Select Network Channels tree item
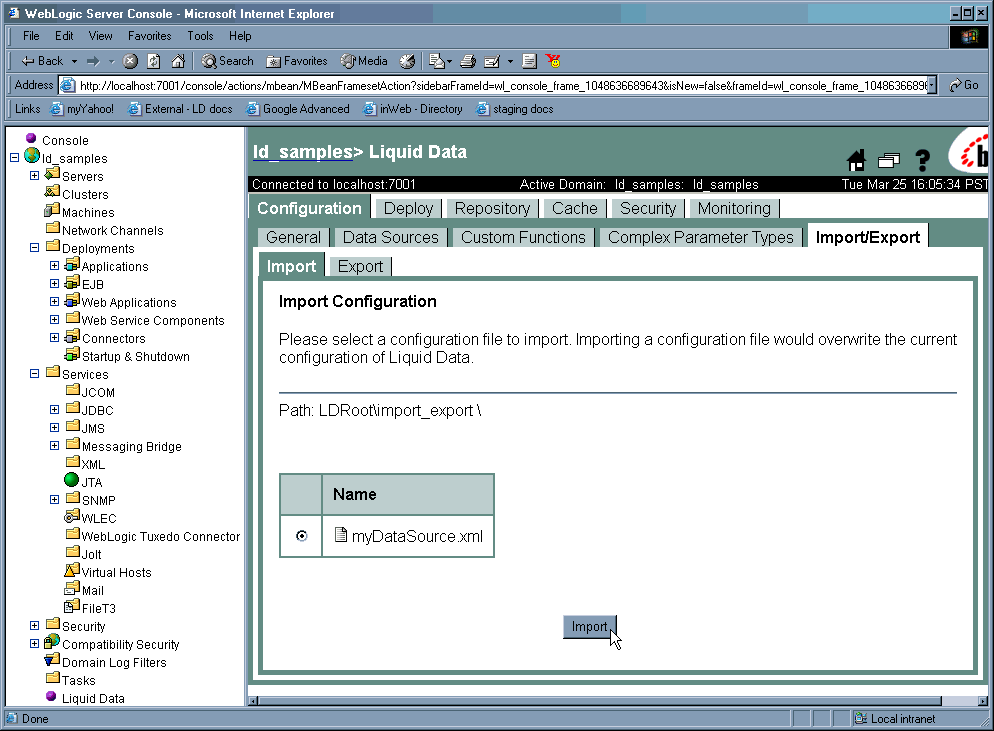This screenshot has height=731, width=994. click(x=112, y=230)
